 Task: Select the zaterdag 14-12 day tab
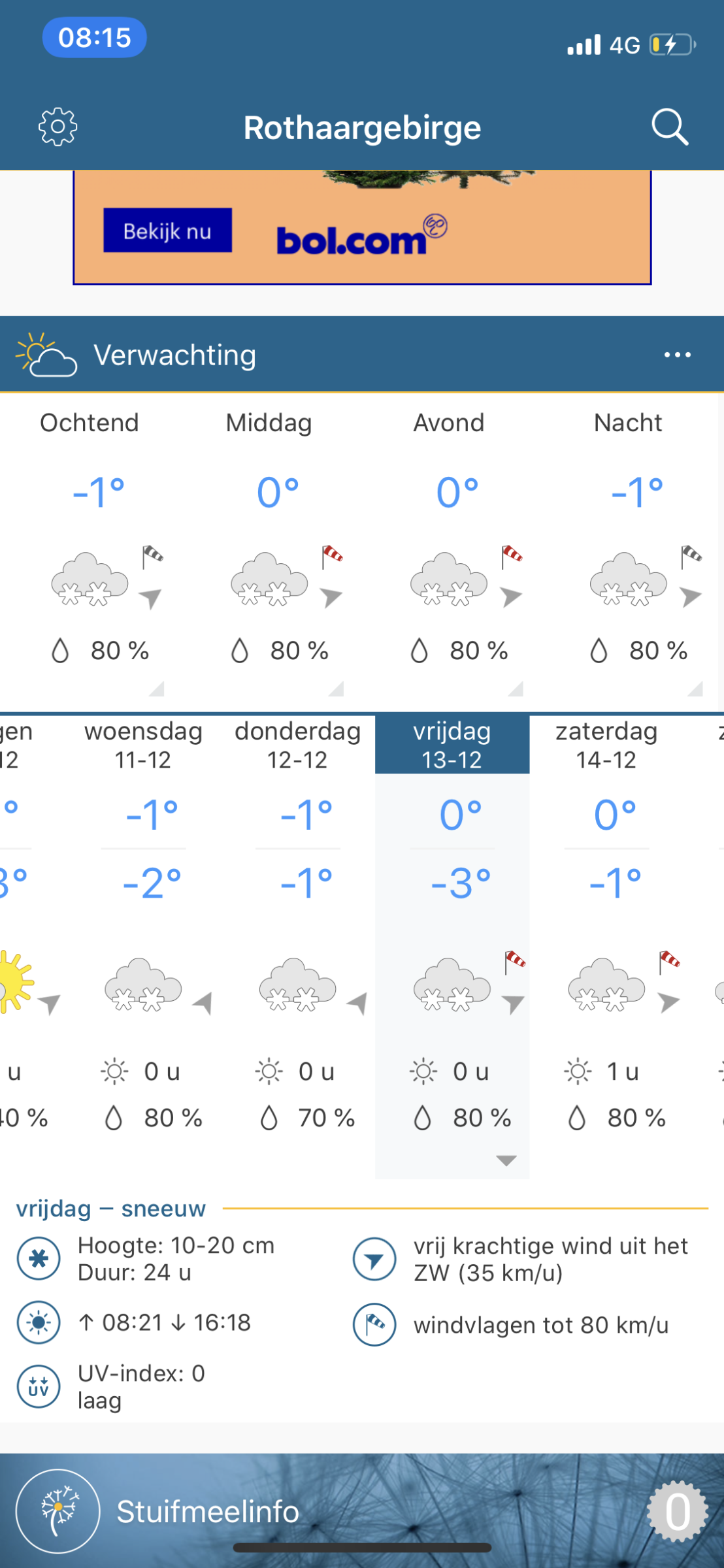(x=606, y=745)
